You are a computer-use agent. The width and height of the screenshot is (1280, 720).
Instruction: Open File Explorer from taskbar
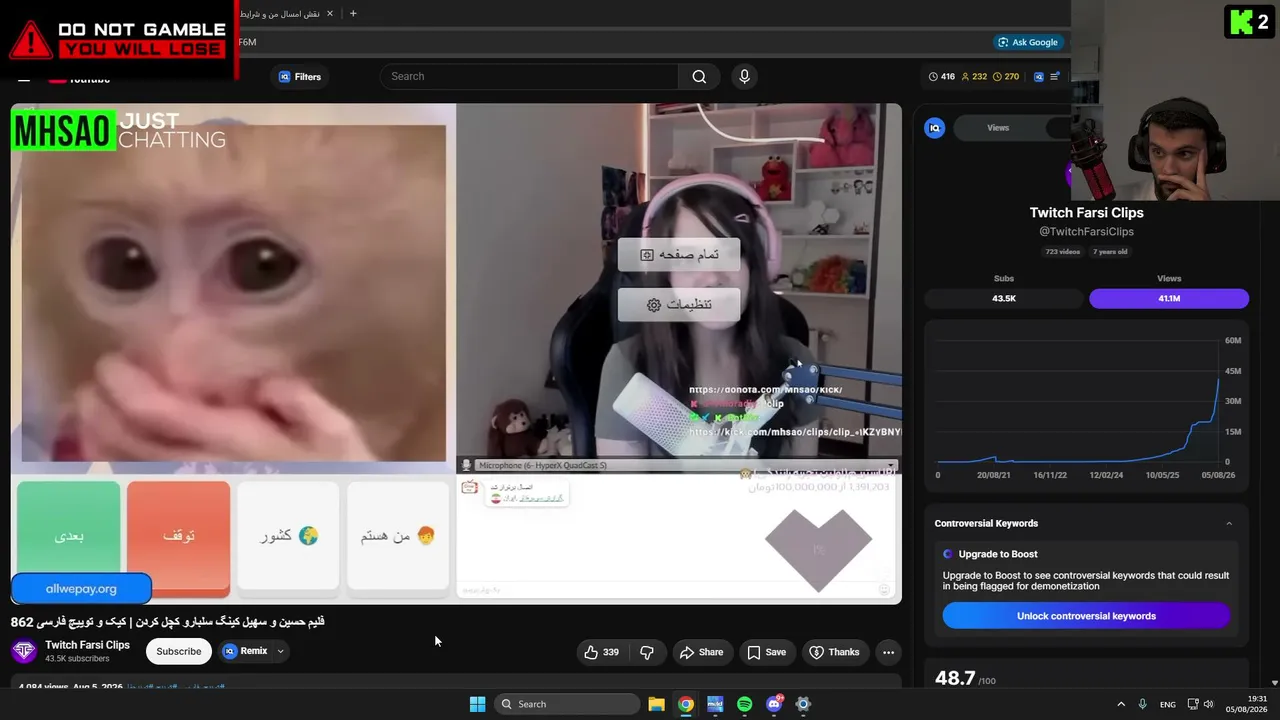tap(656, 704)
